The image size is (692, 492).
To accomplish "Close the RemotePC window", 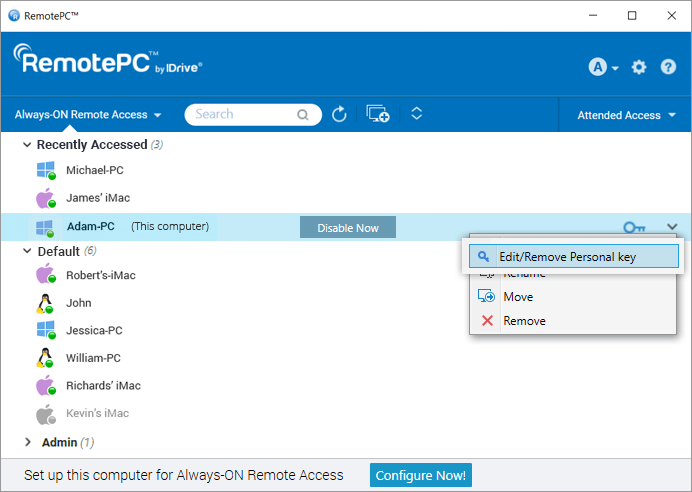I will pyautogui.click(x=671, y=15).
